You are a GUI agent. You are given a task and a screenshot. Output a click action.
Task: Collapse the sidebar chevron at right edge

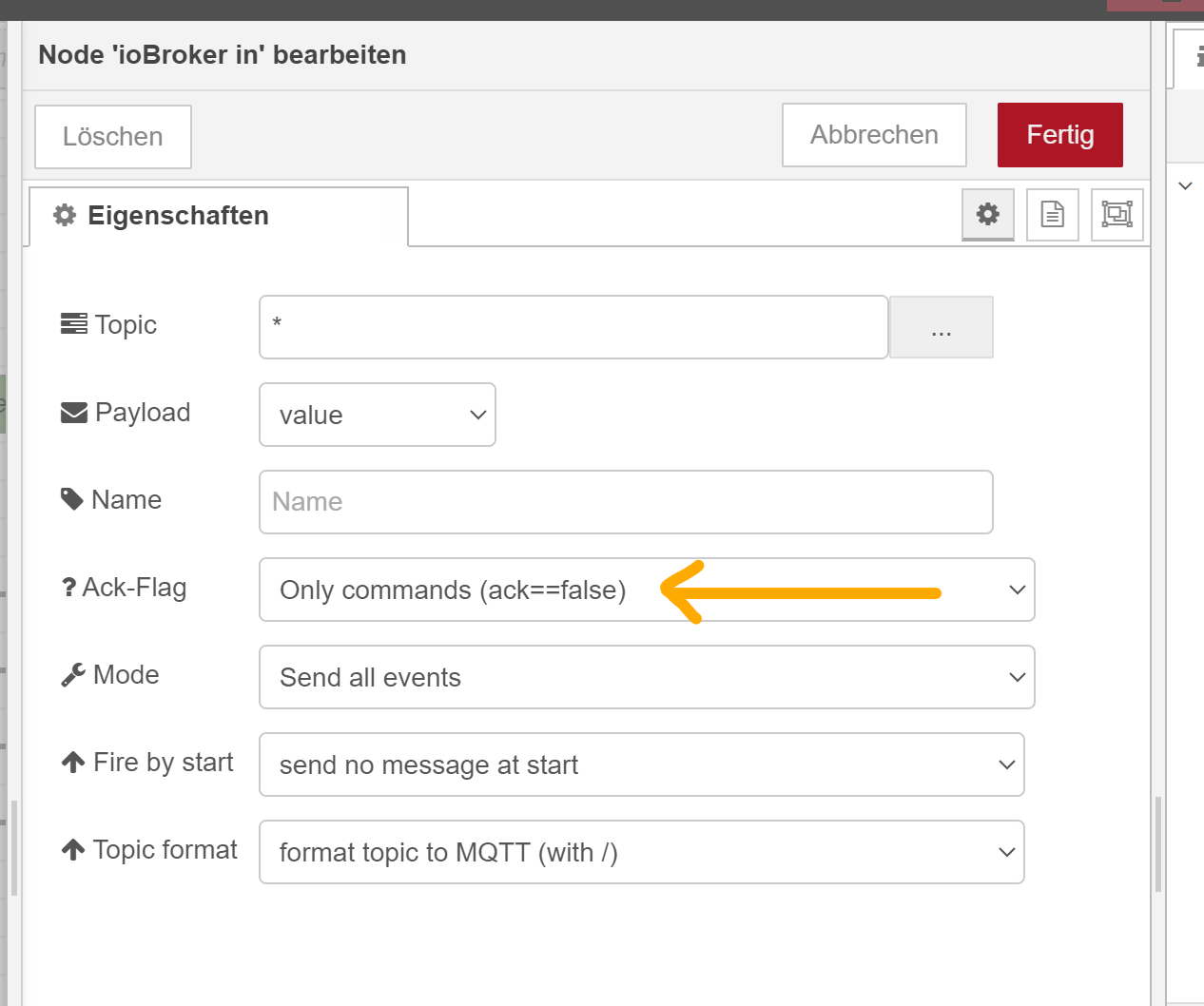tap(1185, 185)
